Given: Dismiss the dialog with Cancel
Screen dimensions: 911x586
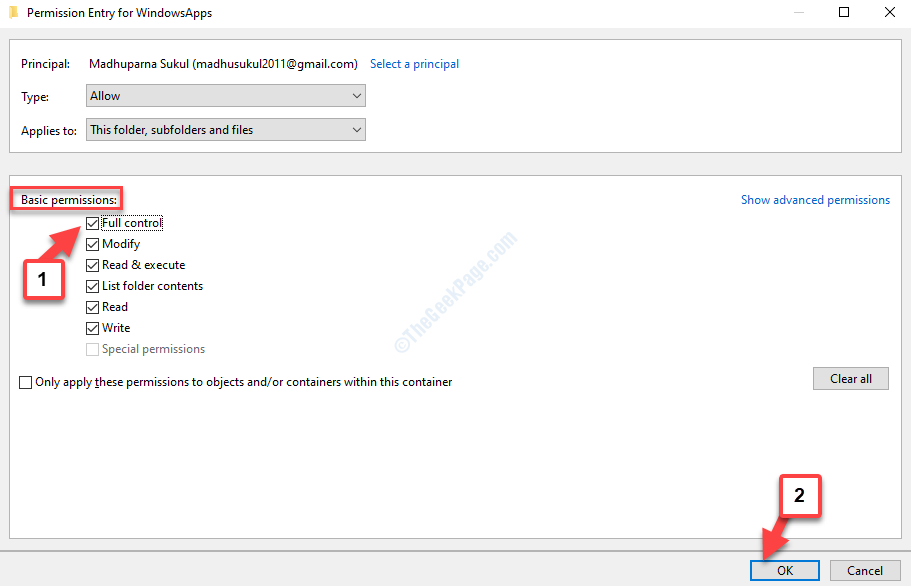Looking at the screenshot, I should pos(862,570).
